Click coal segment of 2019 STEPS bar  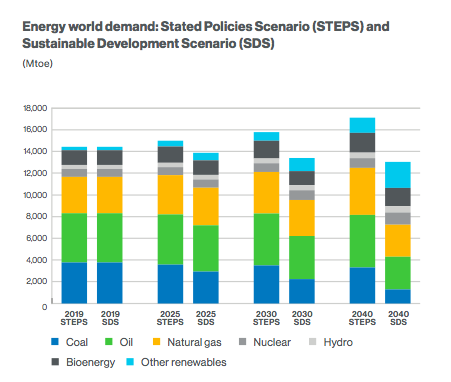[x=74, y=283]
